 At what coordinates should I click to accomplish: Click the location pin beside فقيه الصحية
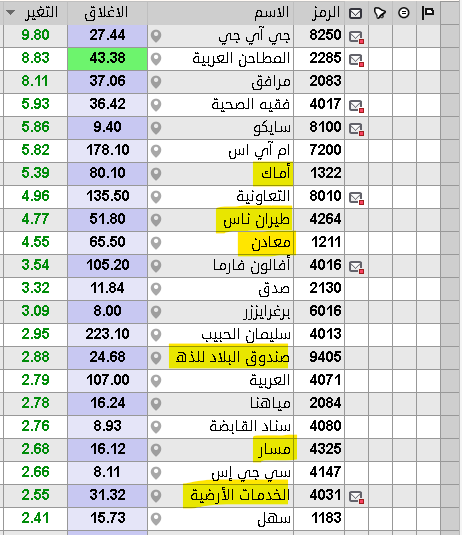point(156,105)
